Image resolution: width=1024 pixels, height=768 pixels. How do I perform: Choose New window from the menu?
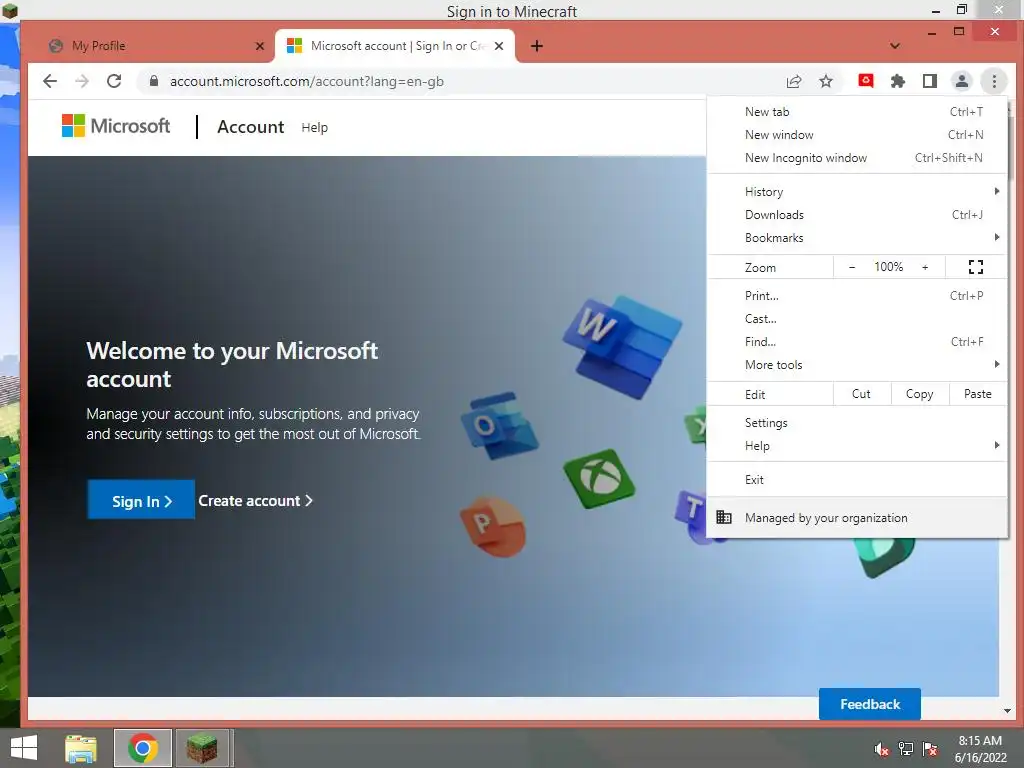(x=857, y=135)
